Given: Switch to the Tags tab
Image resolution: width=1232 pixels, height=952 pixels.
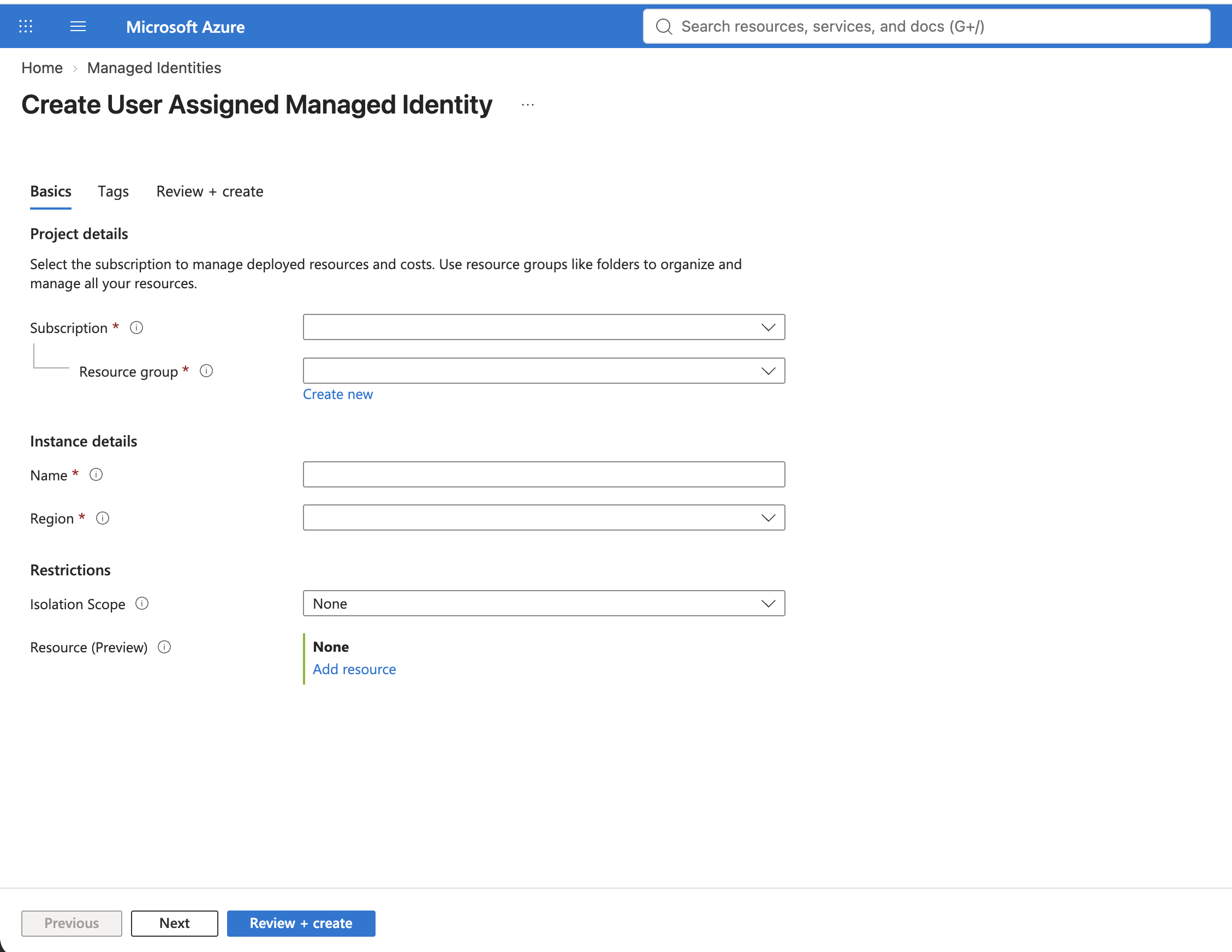Looking at the screenshot, I should tap(114, 192).
